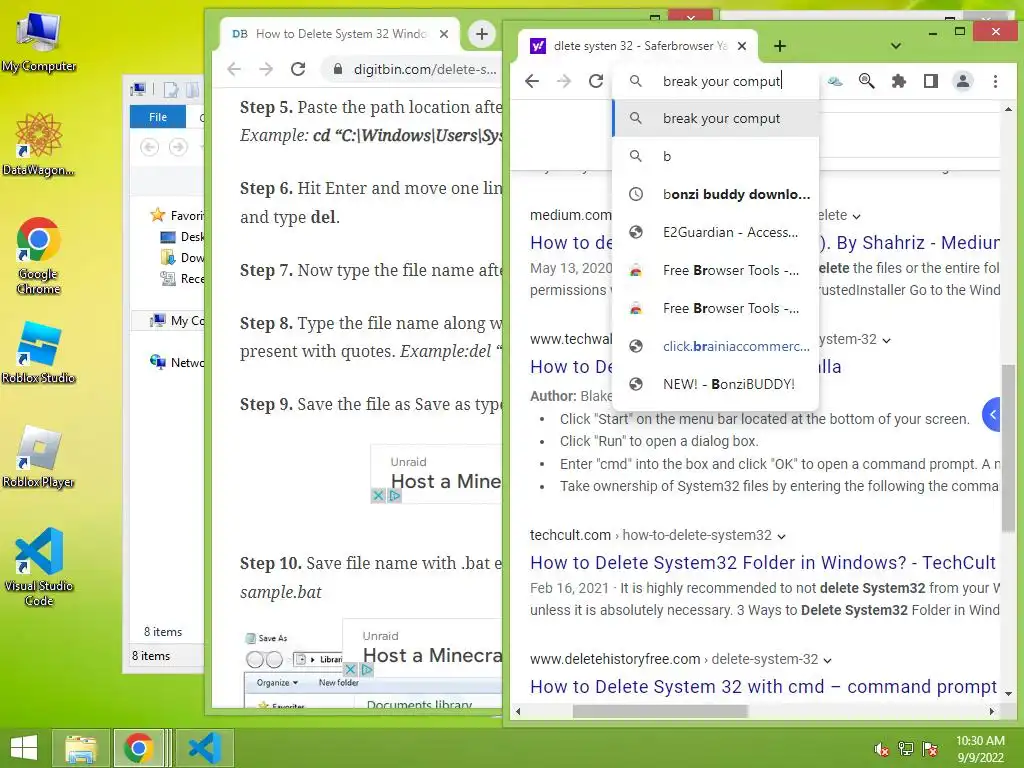Open File Explorer from the taskbar
This screenshot has height=768, width=1024.
[81, 748]
